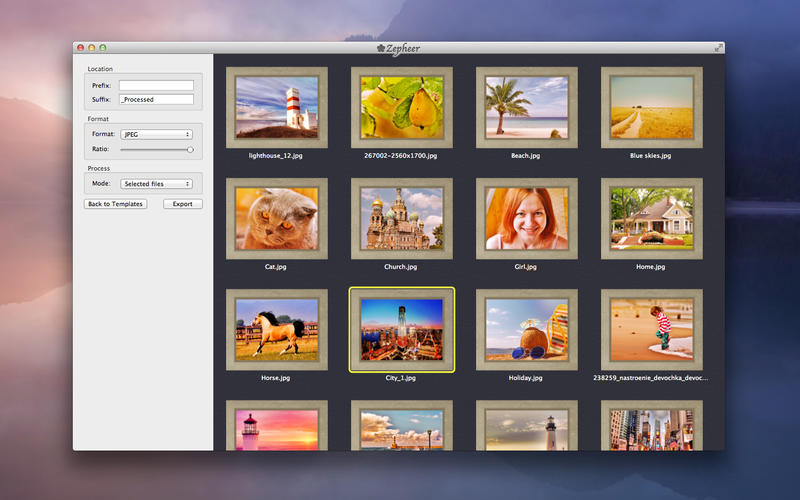Click the highlighted City_1.jpg thumbnail
Viewport: 800px width, 500px height.
402,330
